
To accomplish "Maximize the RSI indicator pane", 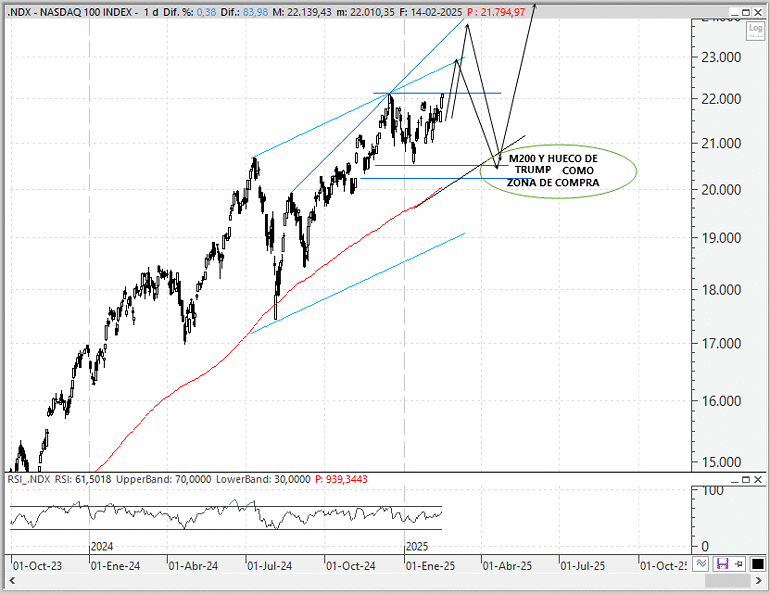I will (746, 480).
